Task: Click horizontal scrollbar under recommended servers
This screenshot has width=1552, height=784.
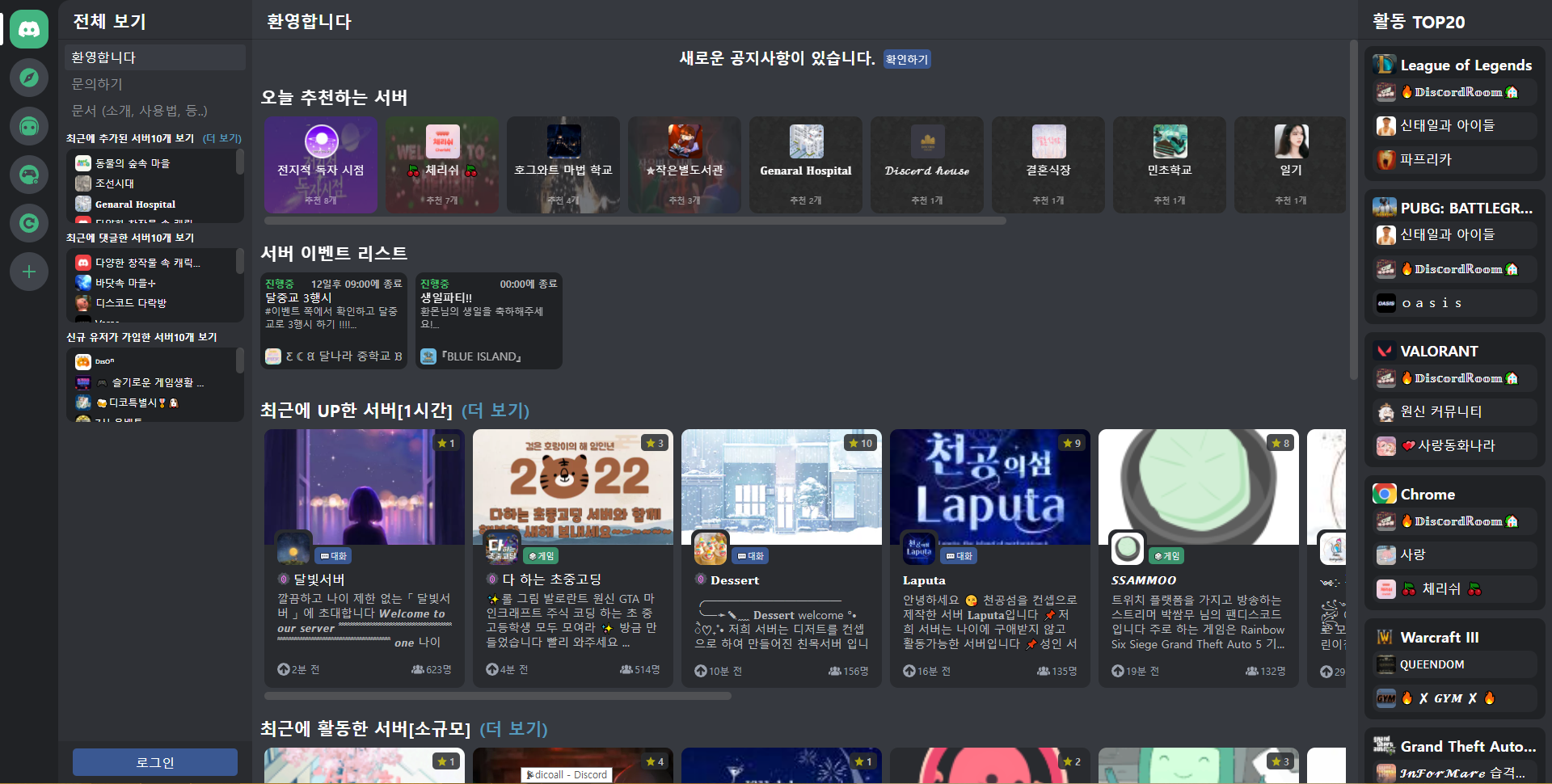Action: 635,221
